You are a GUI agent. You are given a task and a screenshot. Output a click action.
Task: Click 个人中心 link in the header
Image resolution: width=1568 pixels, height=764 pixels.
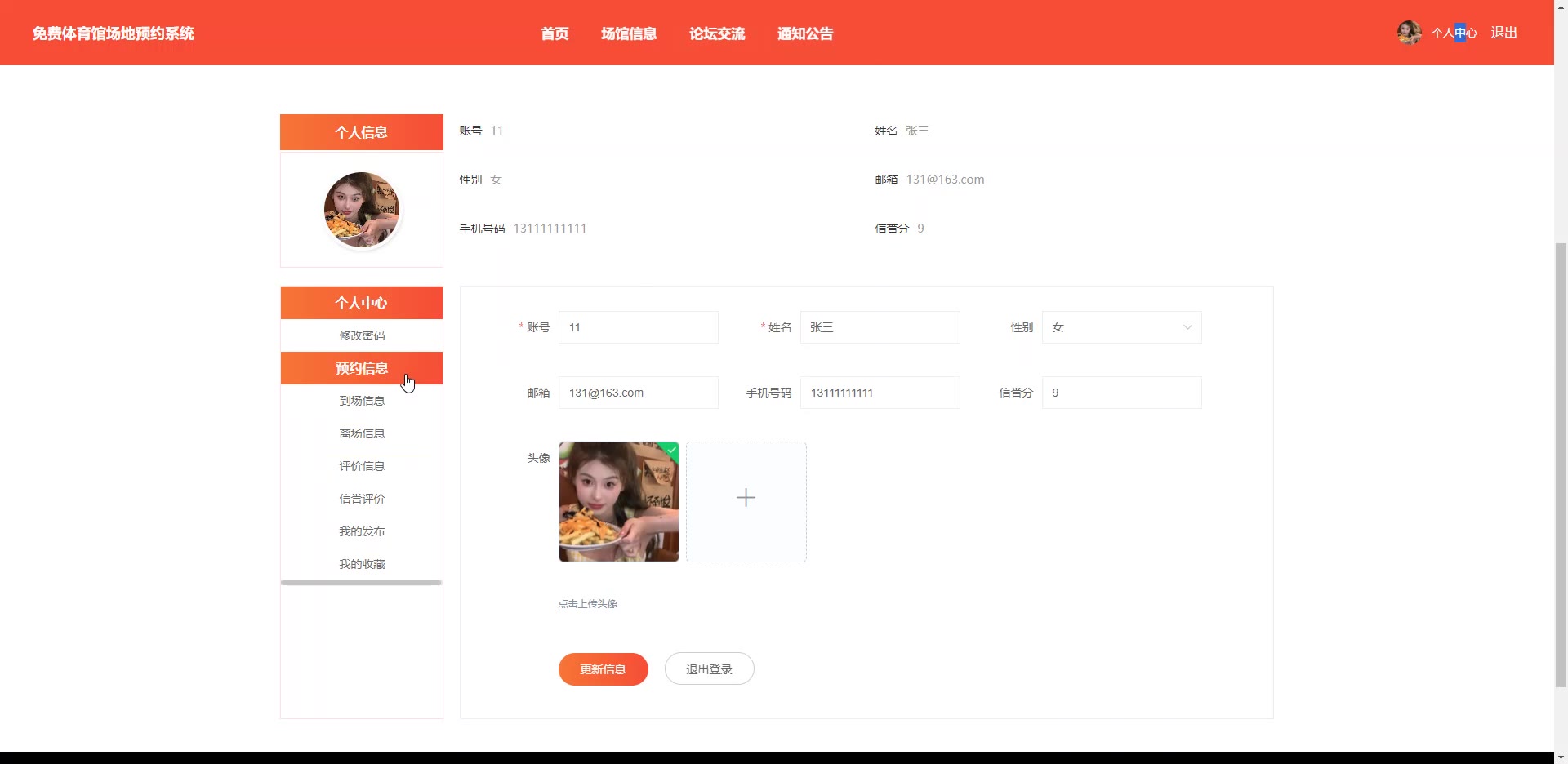1454,33
